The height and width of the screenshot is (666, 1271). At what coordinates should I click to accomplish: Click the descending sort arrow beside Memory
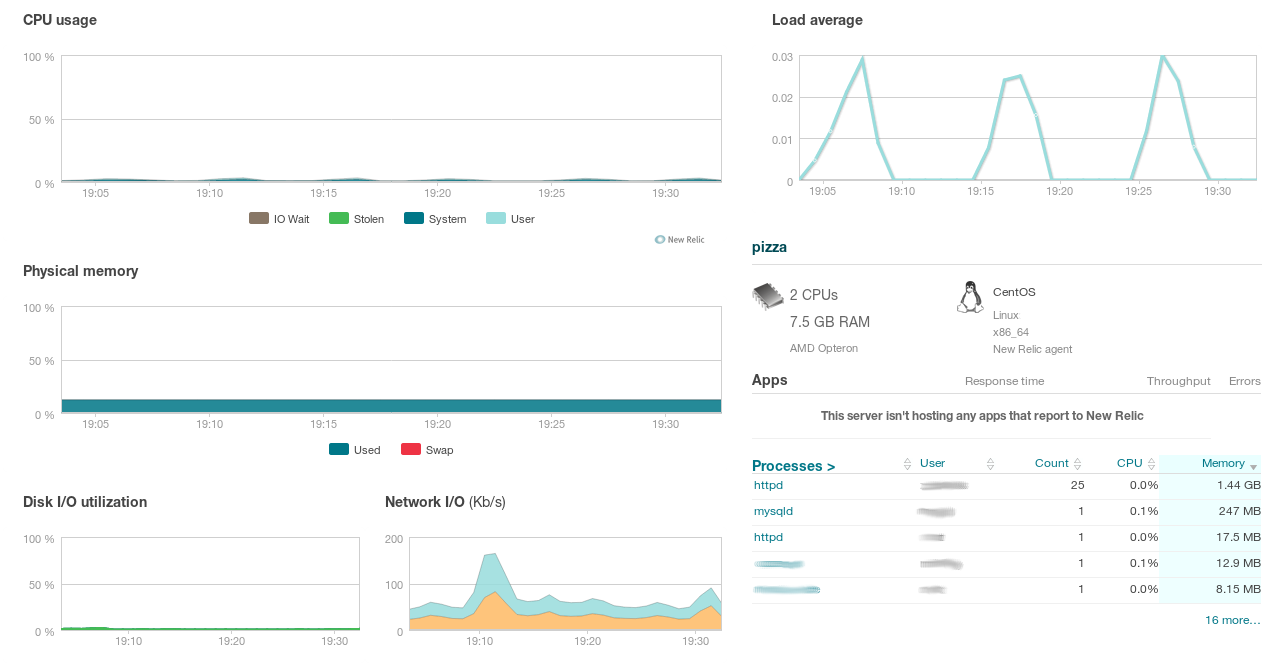click(1253, 467)
